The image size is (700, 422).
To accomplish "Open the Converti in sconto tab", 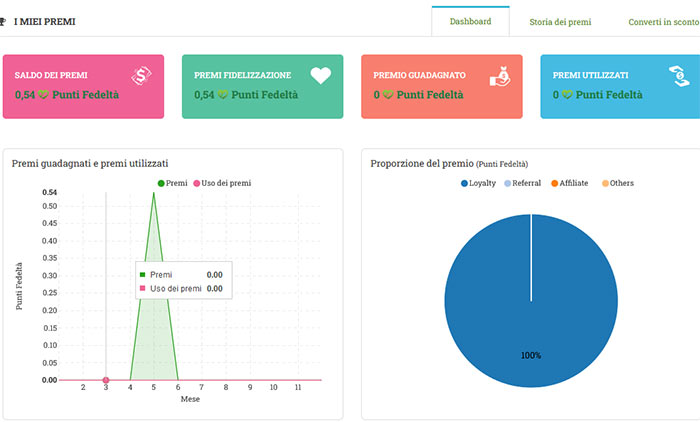I will pyautogui.click(x=663, y=21).
